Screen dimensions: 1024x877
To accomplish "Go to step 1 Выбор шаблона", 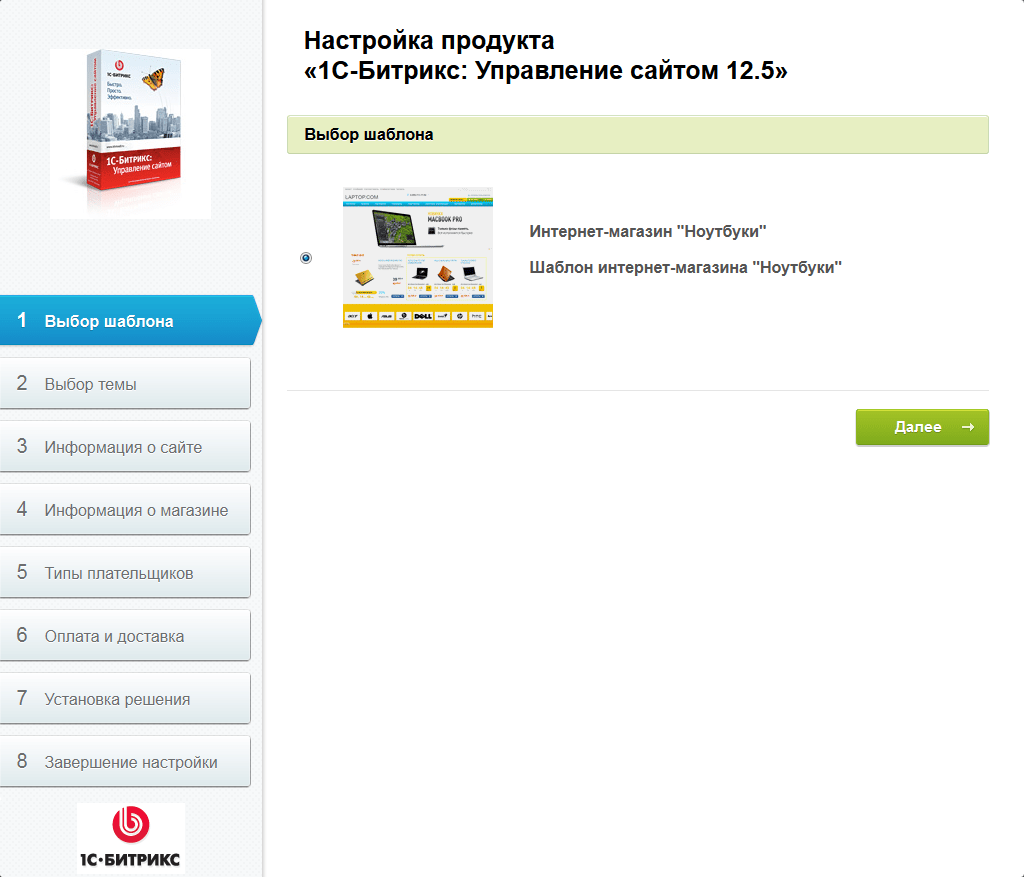I will (129, 321).
